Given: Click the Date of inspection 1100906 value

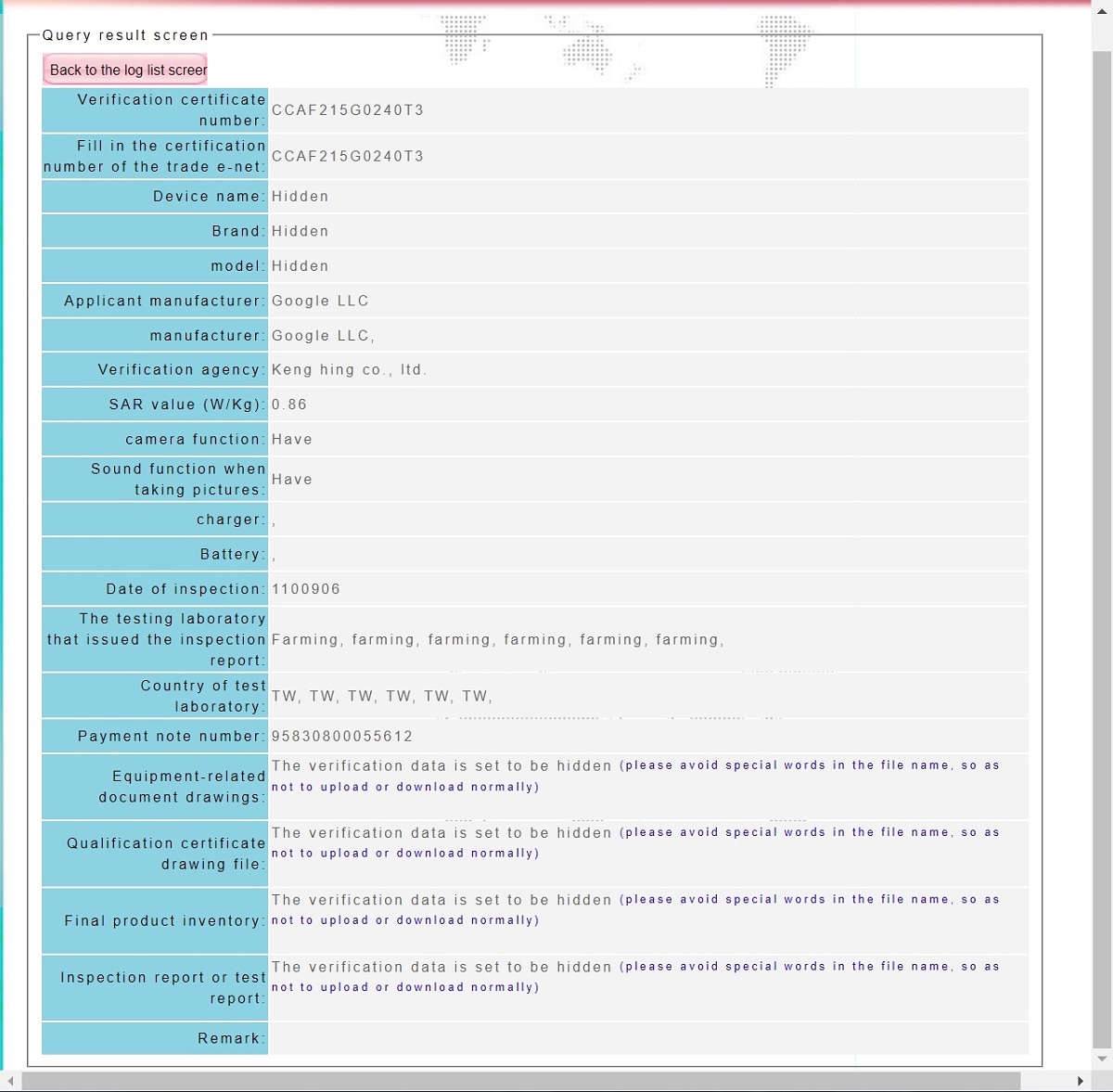Looking at the screenshot, I should click(x=306, y=589).
